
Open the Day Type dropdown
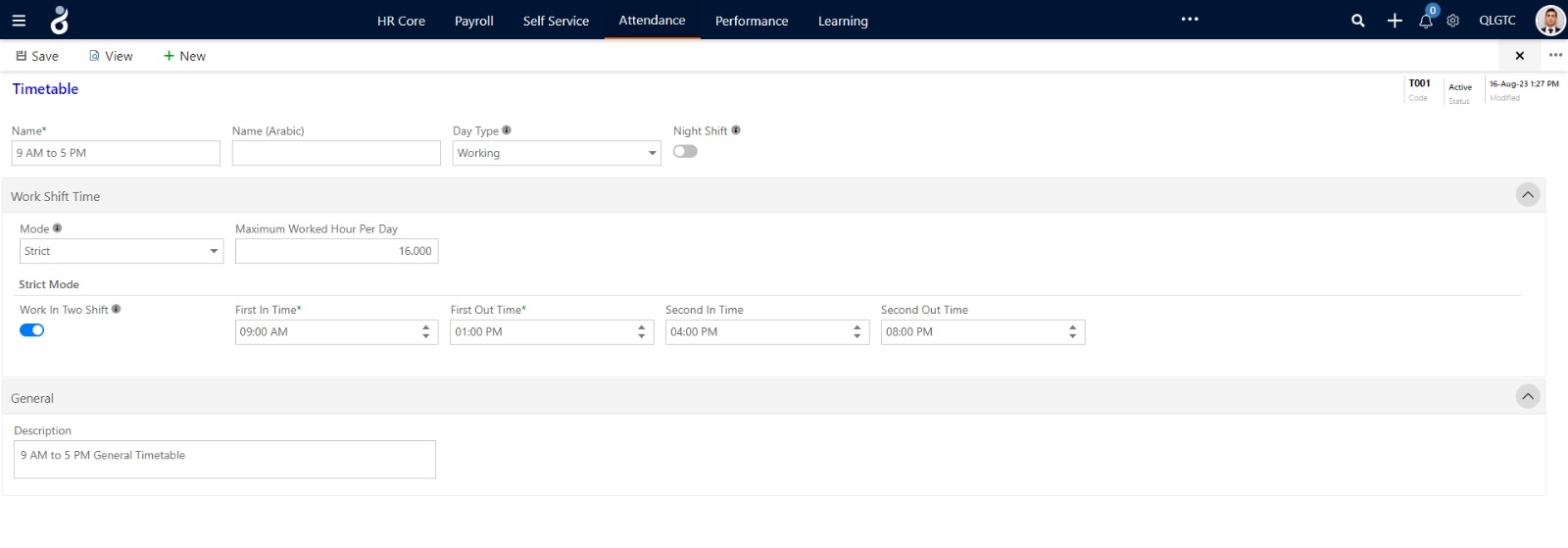coord(557,153)
